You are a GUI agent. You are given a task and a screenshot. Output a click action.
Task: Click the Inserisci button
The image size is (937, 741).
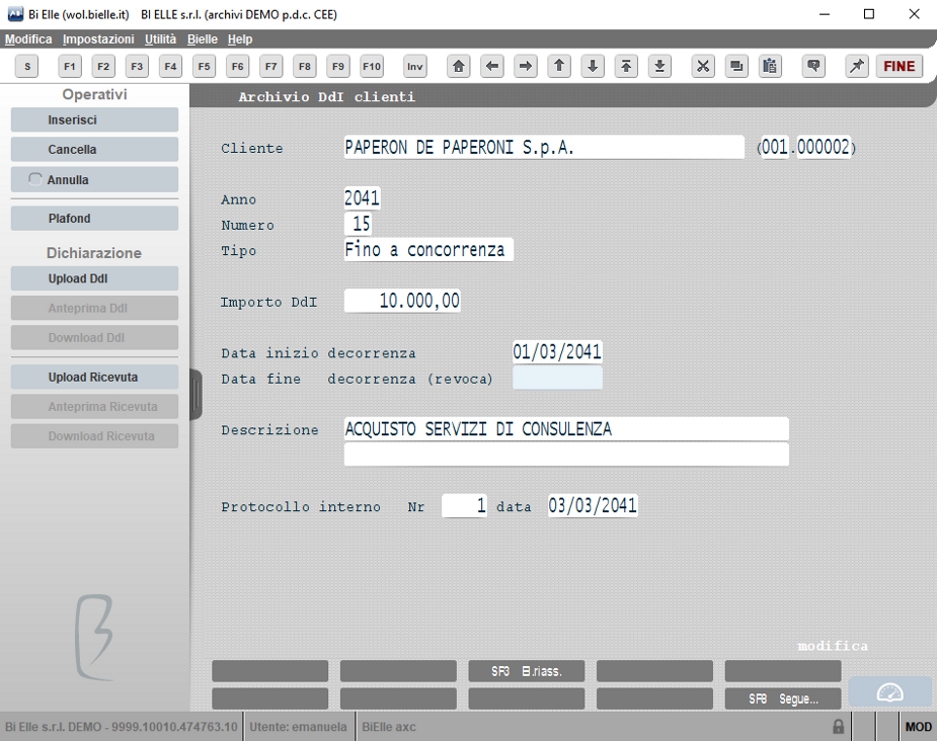(94, 120)
